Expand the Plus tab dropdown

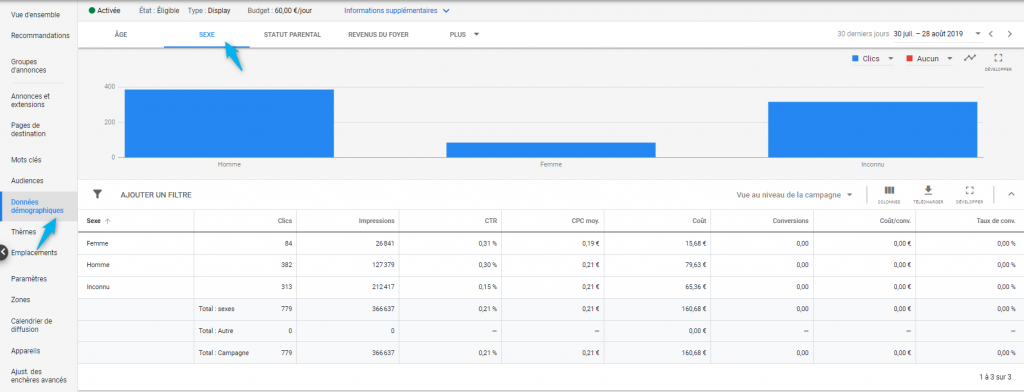coord(464,35)
